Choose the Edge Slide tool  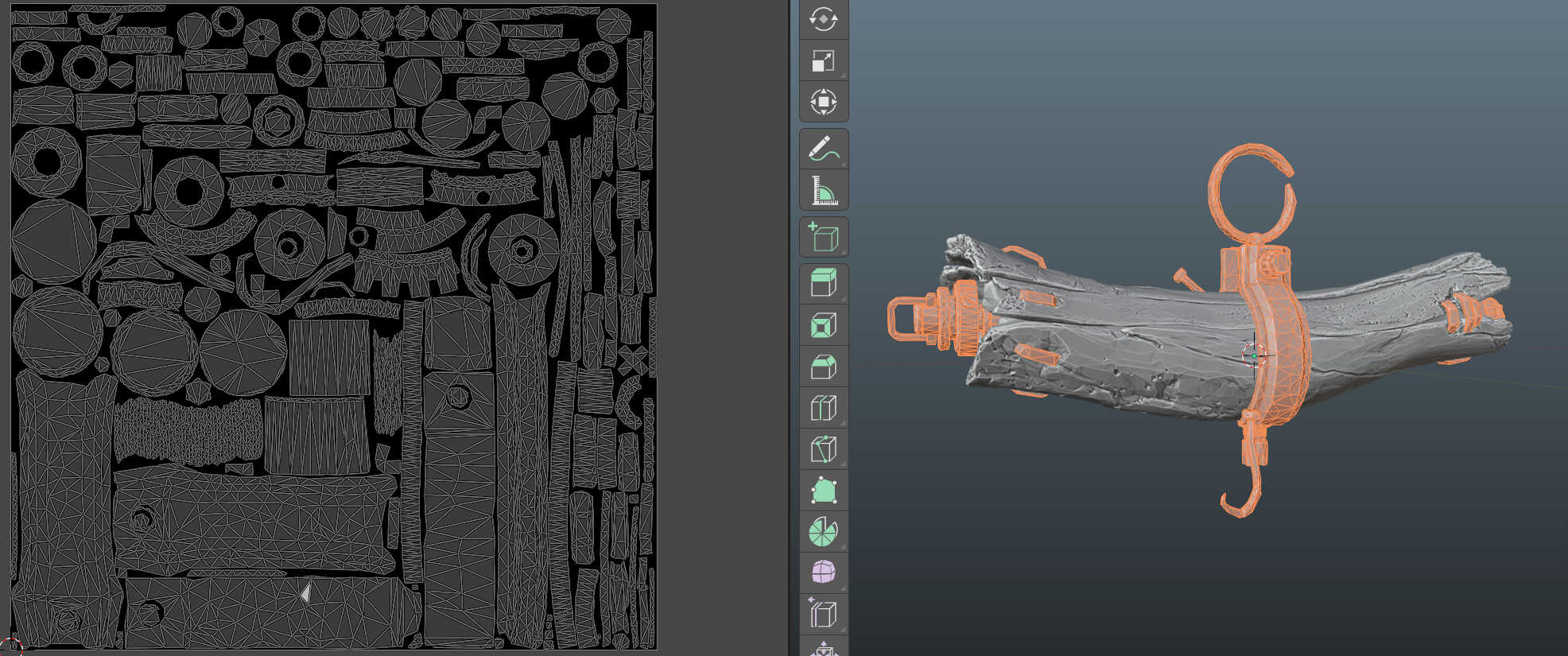[x=823, y=614]
